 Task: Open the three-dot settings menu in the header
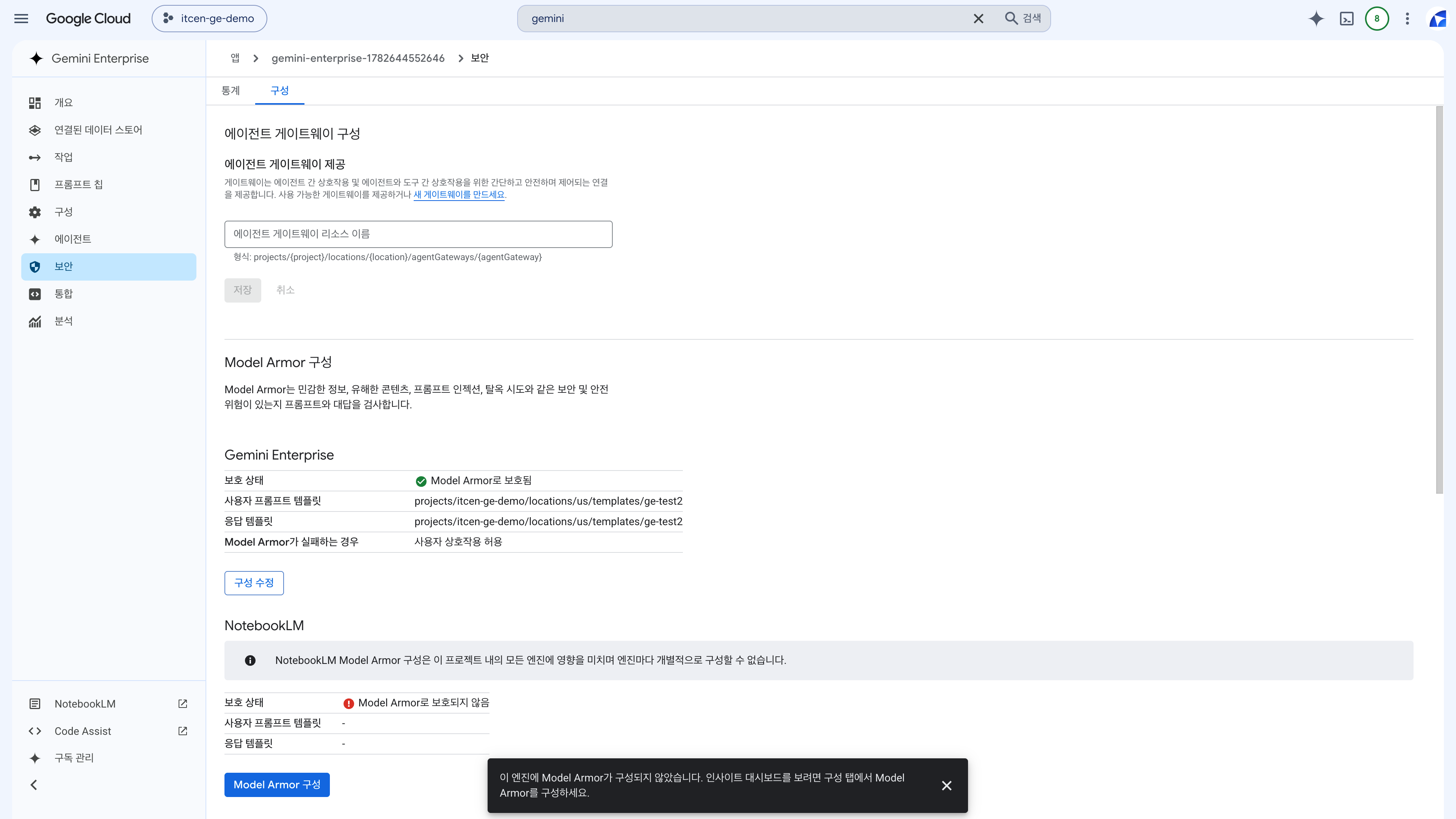(x=1407, y=19)
